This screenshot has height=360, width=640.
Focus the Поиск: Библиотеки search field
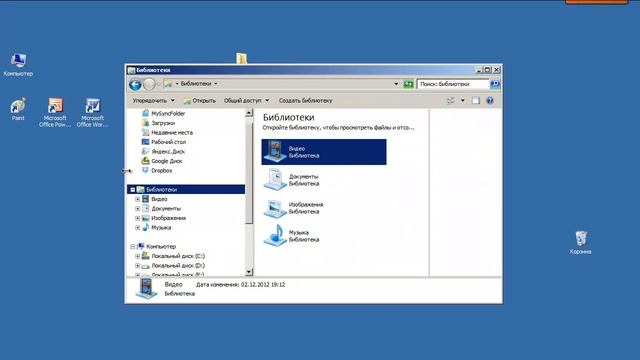click(453, 84)
